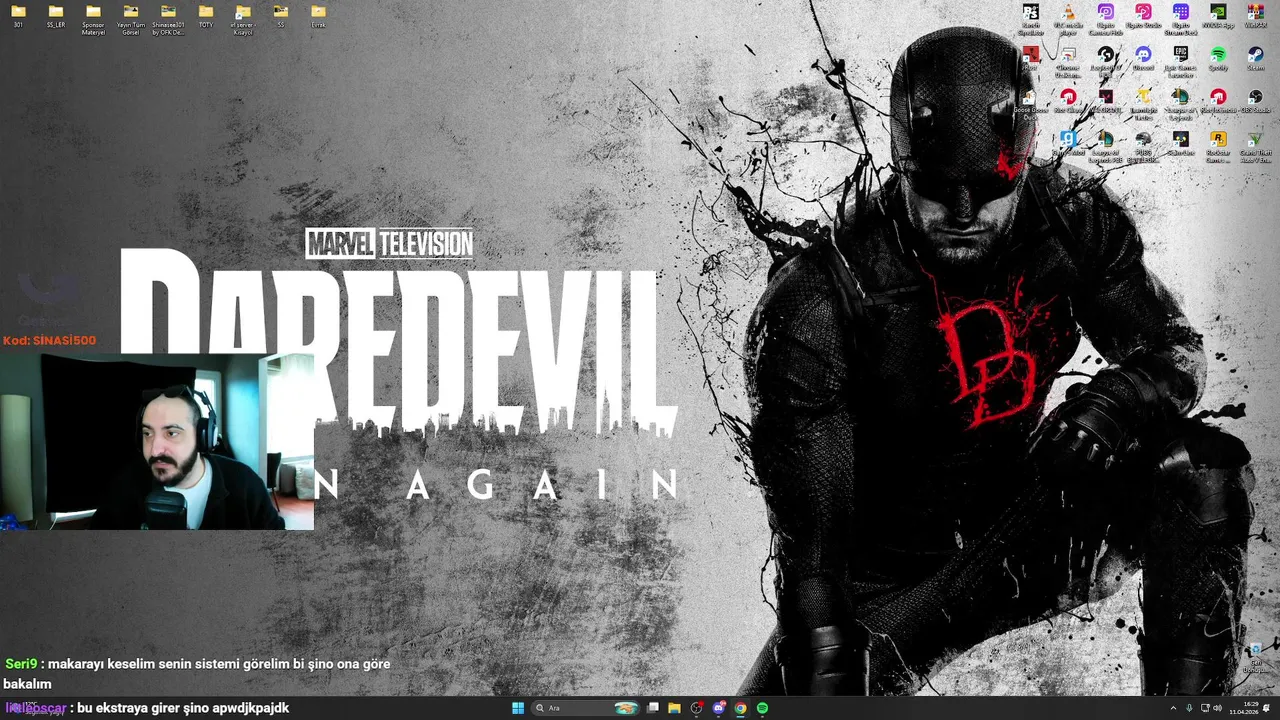Open the 301 desktop folder
This screenshot has height=720, width=1280.
(18, 16)
